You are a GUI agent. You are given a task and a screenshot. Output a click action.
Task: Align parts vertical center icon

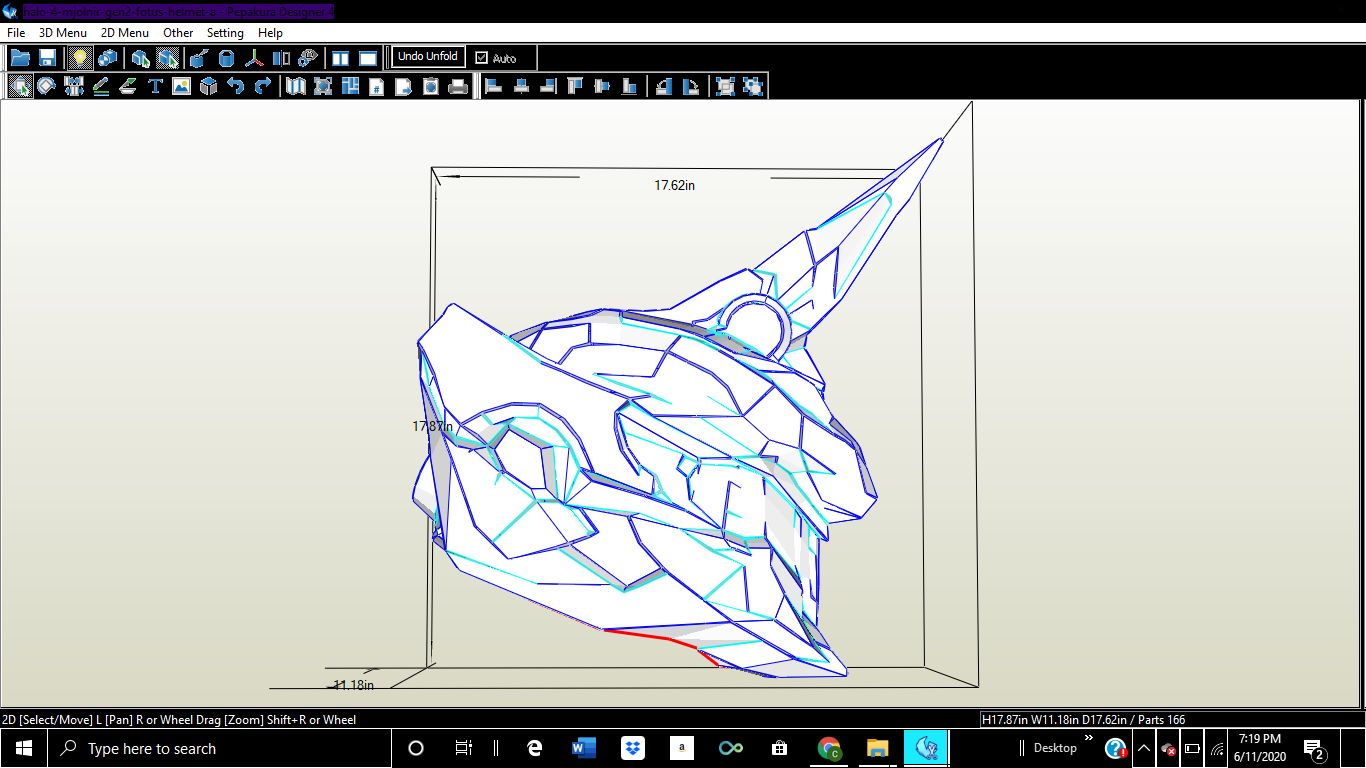click(602, 86)
